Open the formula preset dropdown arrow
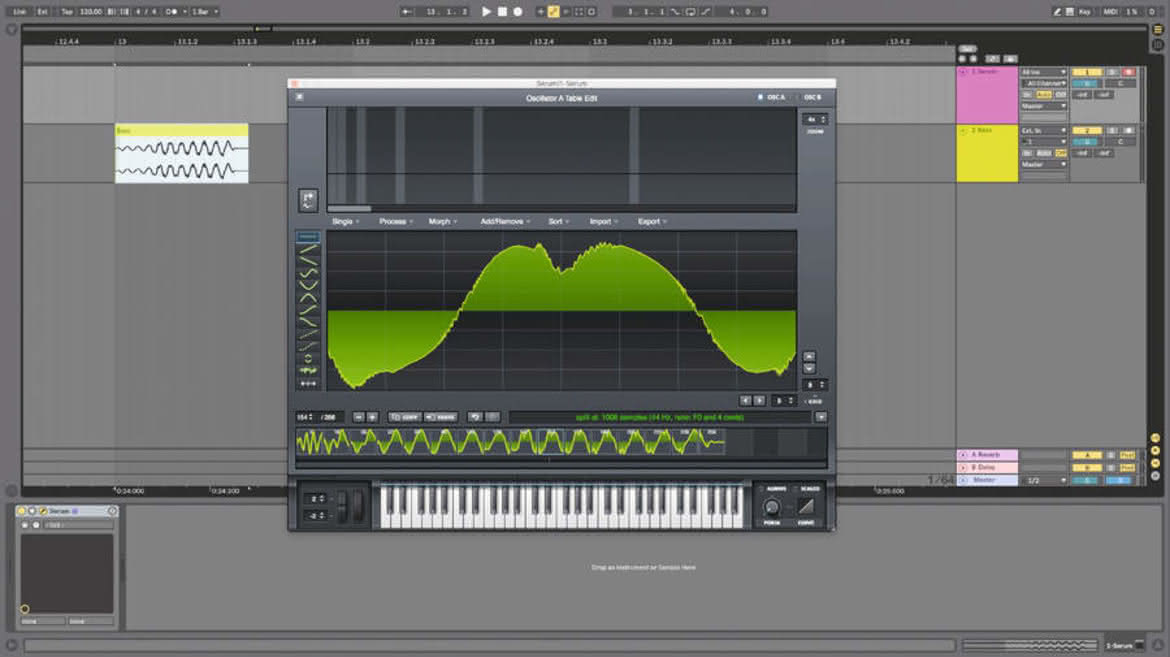The width and height of the screenshot is (1170, 657). pos(821,417)
